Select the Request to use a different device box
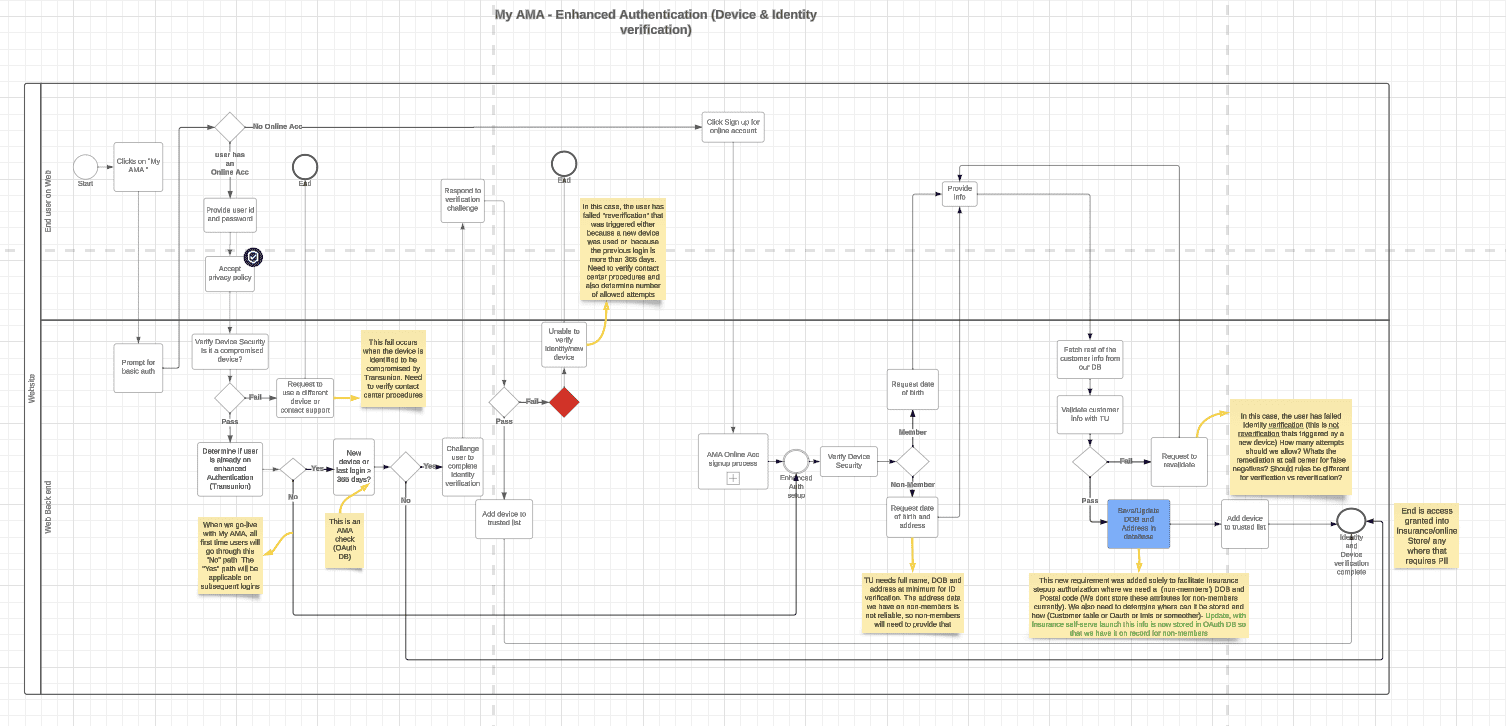 [304, 397]
